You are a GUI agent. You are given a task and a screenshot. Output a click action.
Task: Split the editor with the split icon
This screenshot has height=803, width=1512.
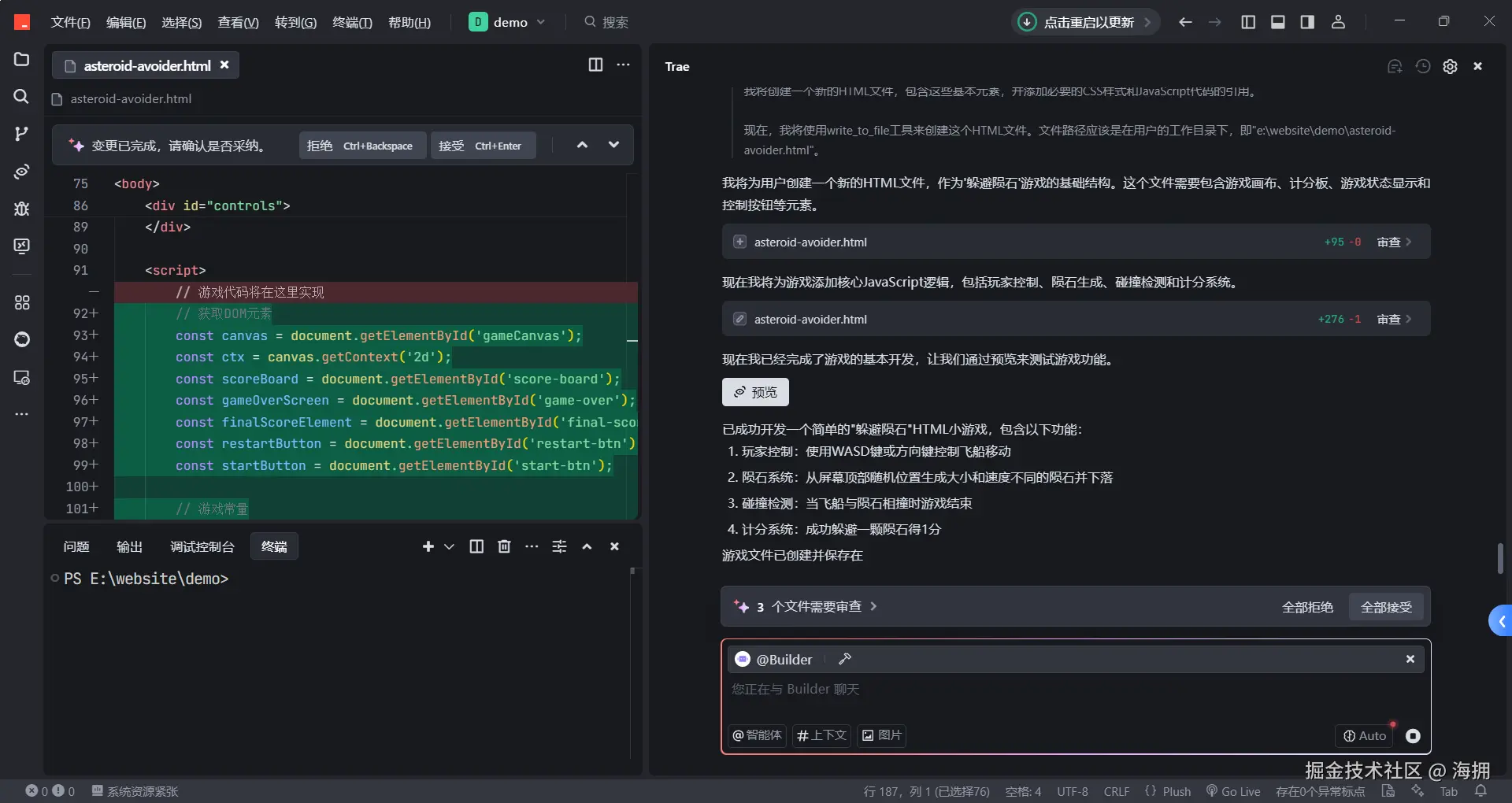pyautogui.click(x=595, y=65)
